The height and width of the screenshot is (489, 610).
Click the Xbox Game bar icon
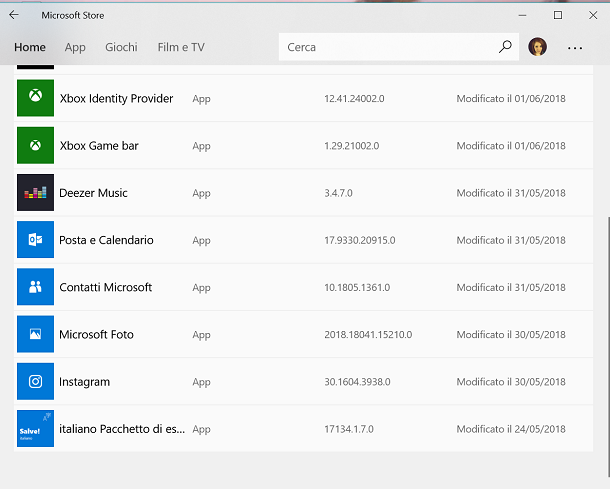35,145
